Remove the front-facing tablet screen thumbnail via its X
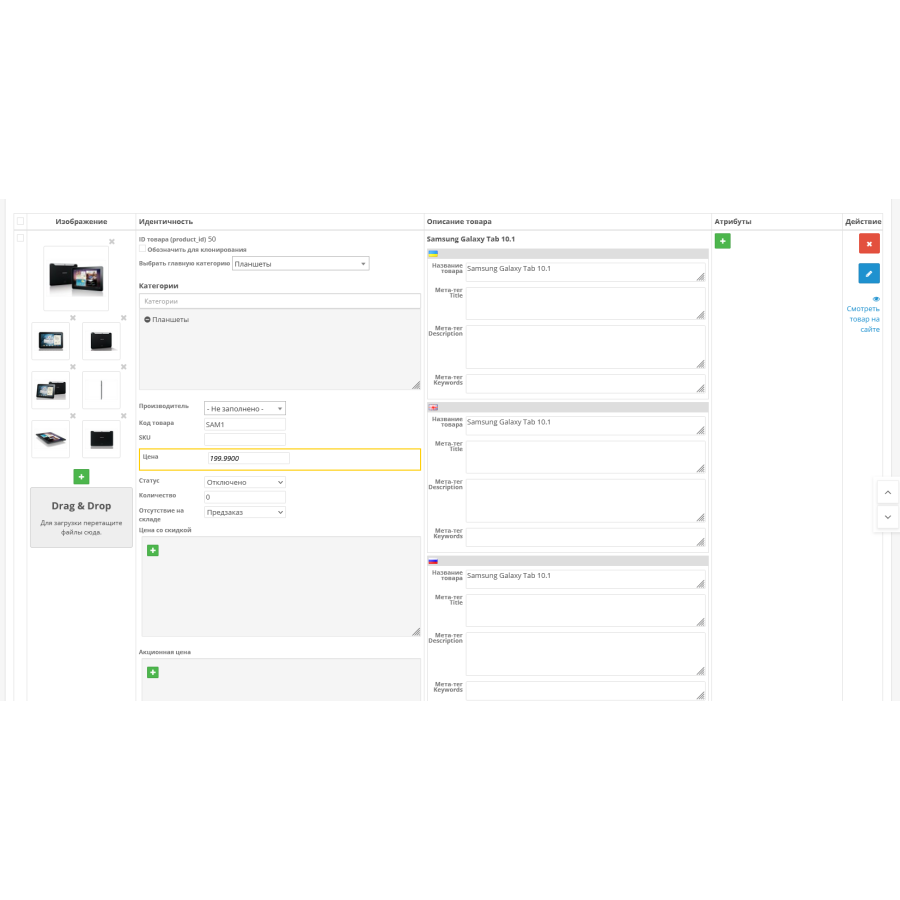This screenshot has width=900, height=900. (x=73, y=317)
